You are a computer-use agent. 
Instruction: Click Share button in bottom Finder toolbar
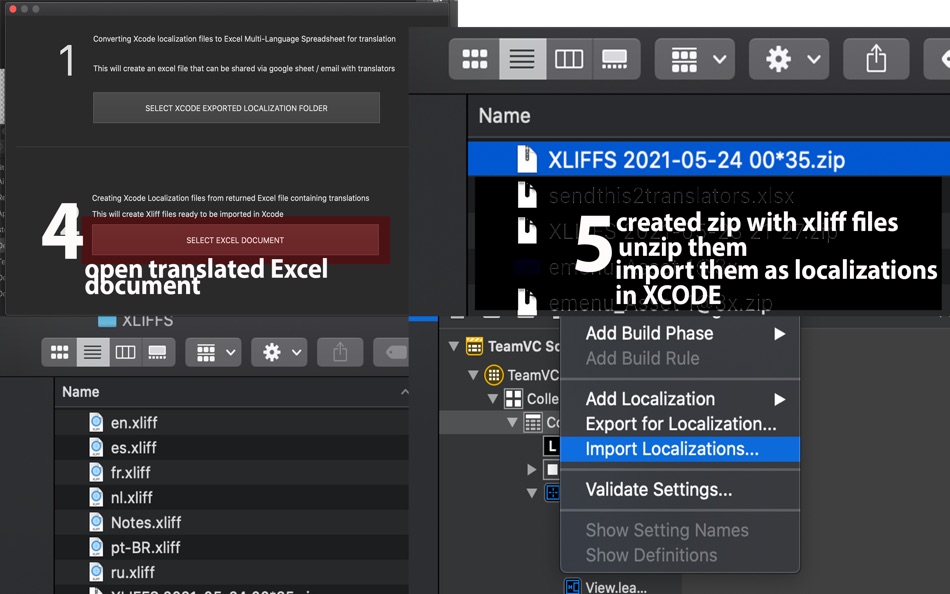(340, 352)
